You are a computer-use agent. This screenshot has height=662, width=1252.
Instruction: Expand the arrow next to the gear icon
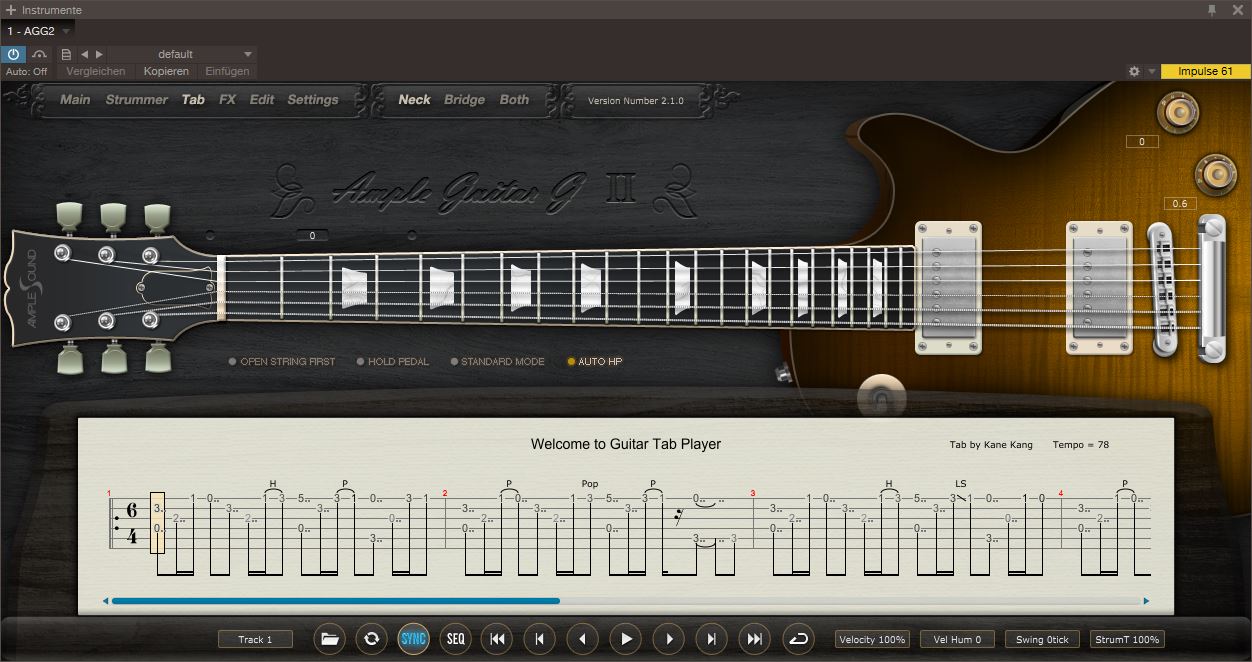click(1152, 72)
